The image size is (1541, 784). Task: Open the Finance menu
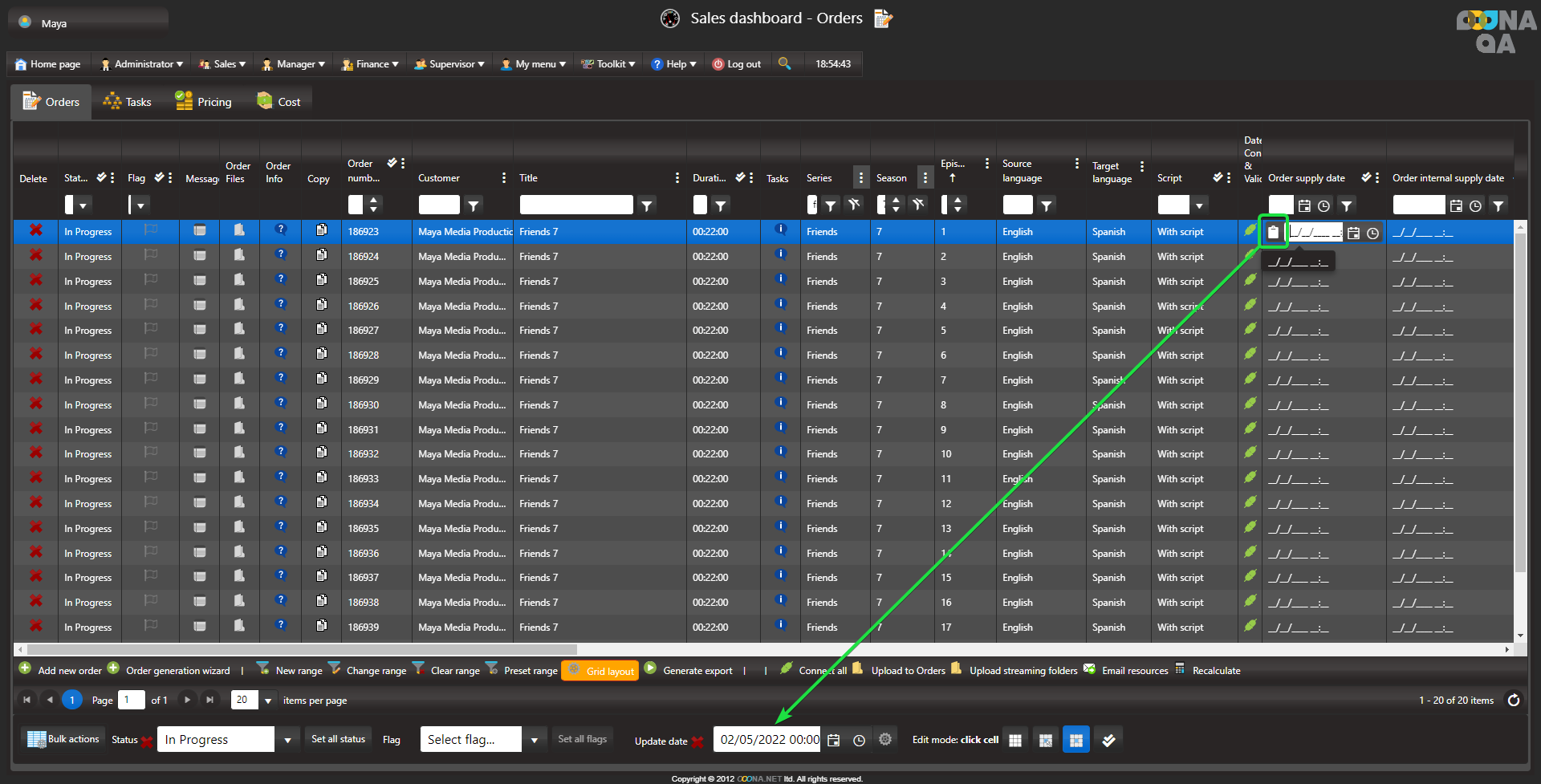pyautogui.click(x=370, y=64)
